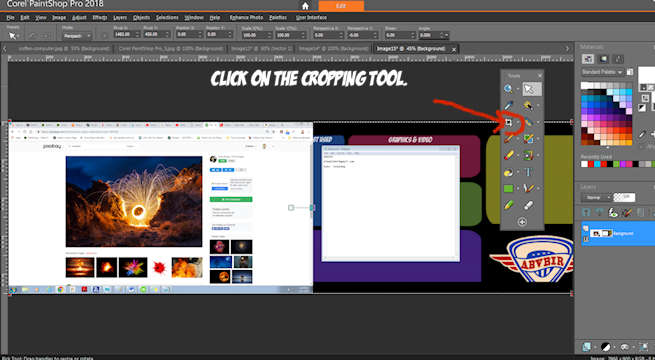Image resolution: width=655 pixels, height=360 pixels.
Task: Open the Standard Palette dropdown
Action: (602, 72)
